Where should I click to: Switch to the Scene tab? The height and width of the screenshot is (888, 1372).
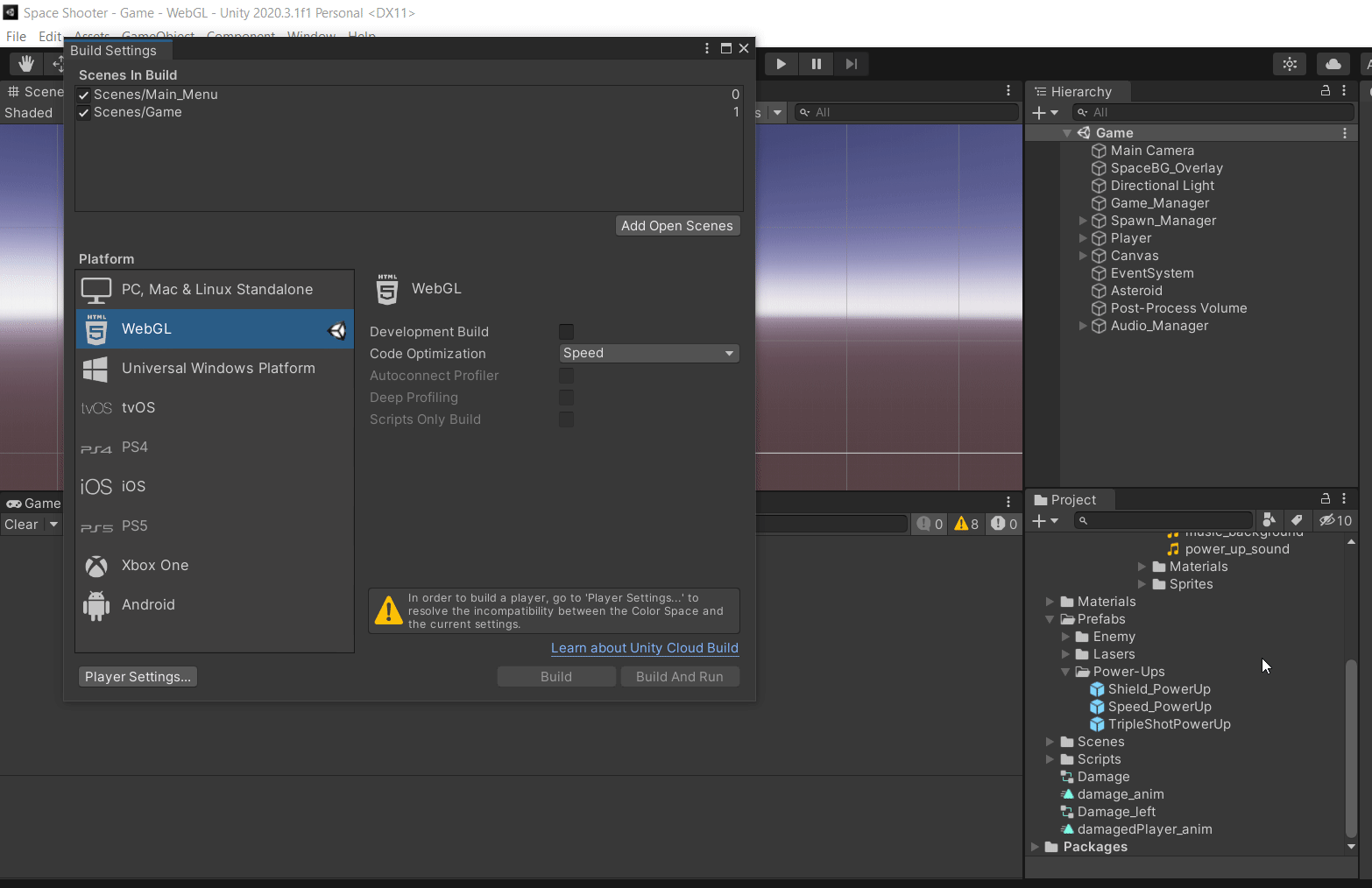(x=35, y=91)
